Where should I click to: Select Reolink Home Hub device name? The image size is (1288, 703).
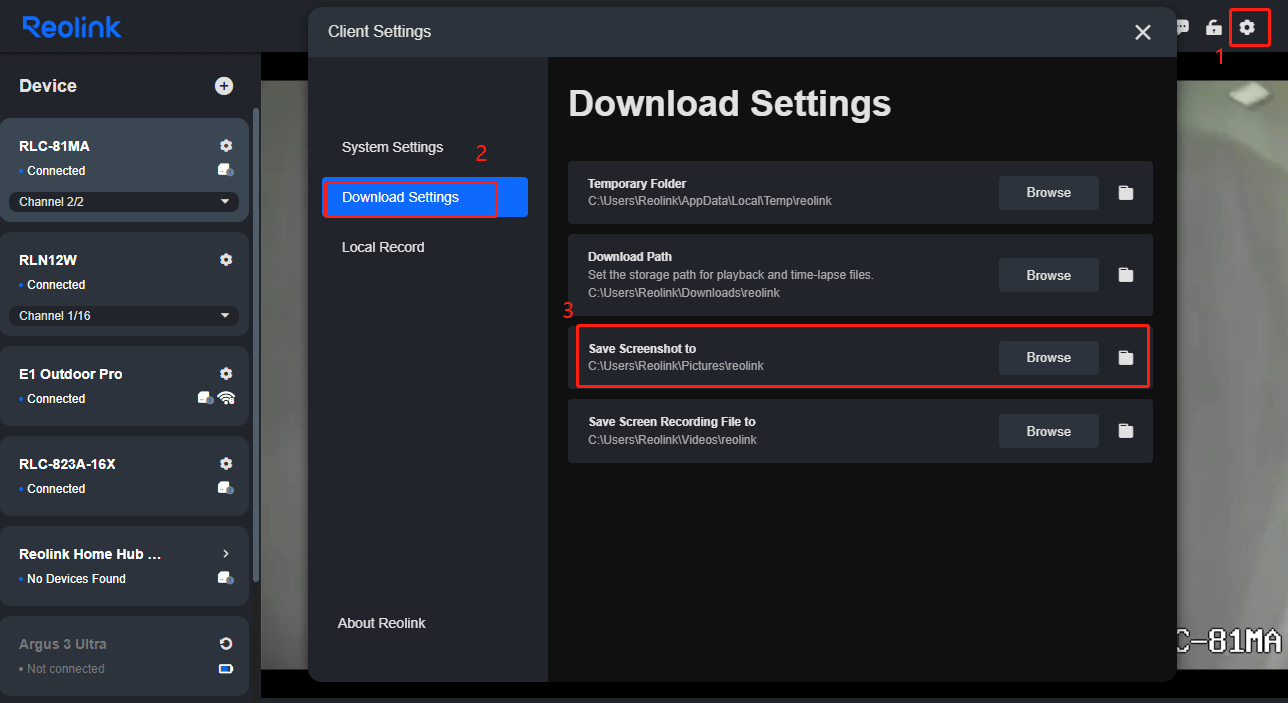click(90, 554)
